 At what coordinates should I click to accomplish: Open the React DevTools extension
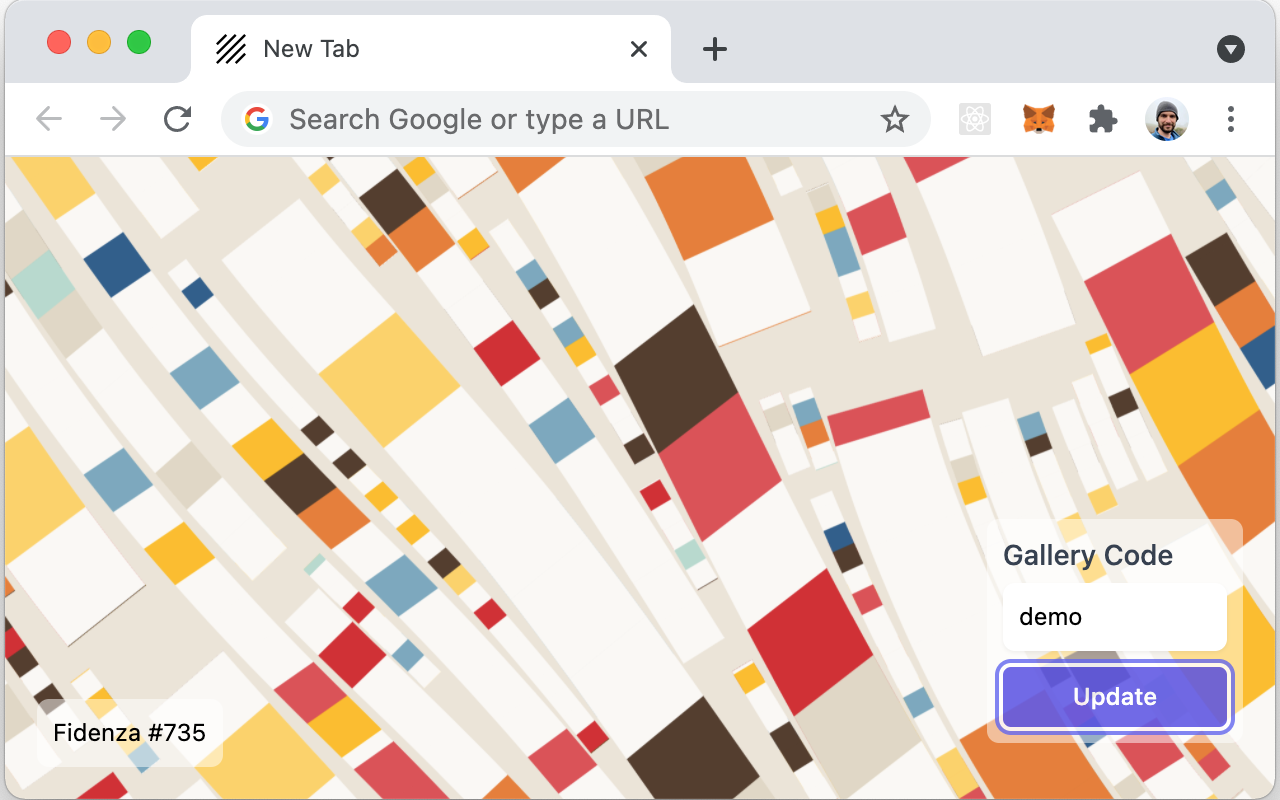point(974,120)
